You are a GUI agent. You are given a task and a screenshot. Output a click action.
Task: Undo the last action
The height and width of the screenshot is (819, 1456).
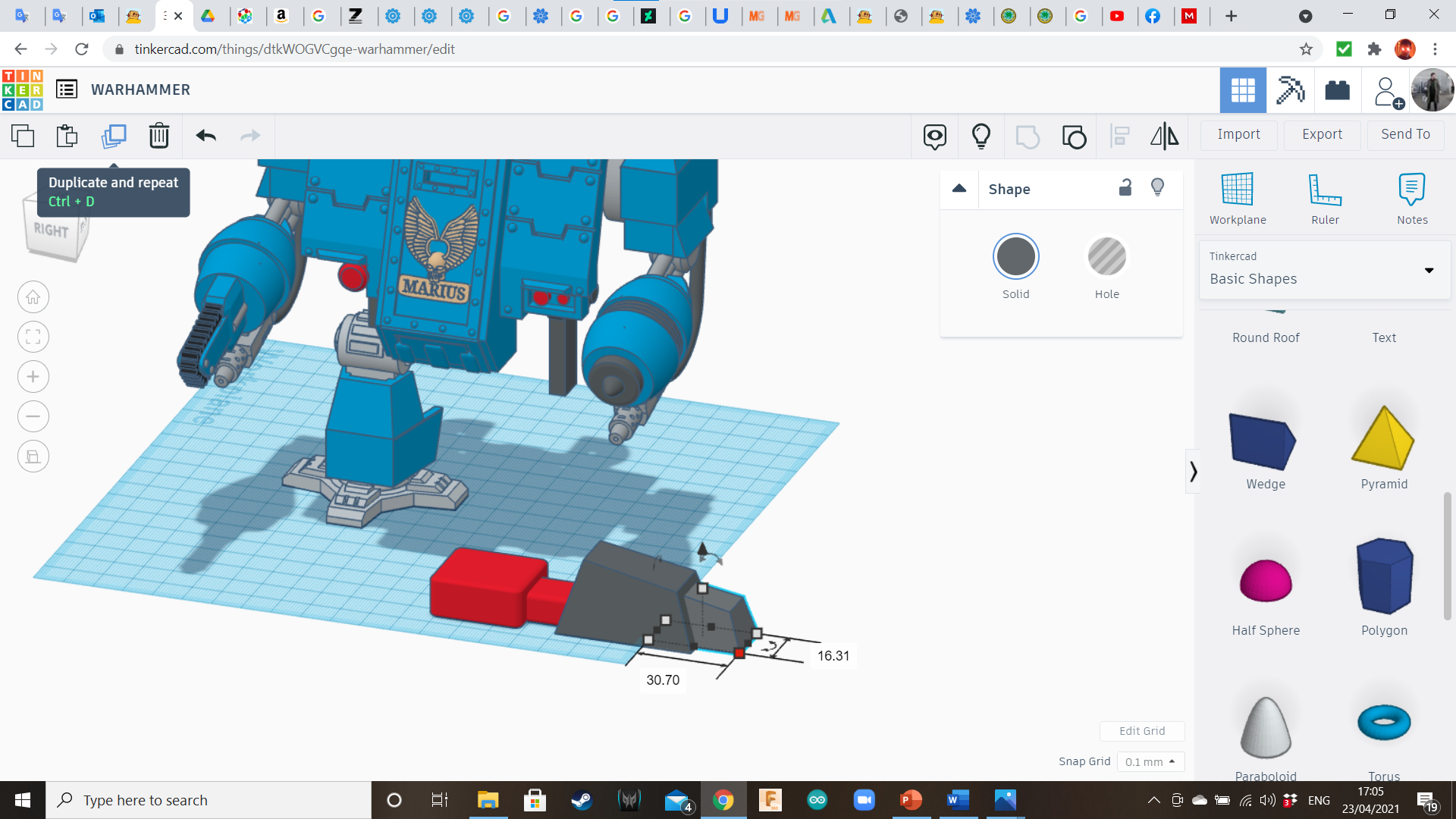point(206,136)
